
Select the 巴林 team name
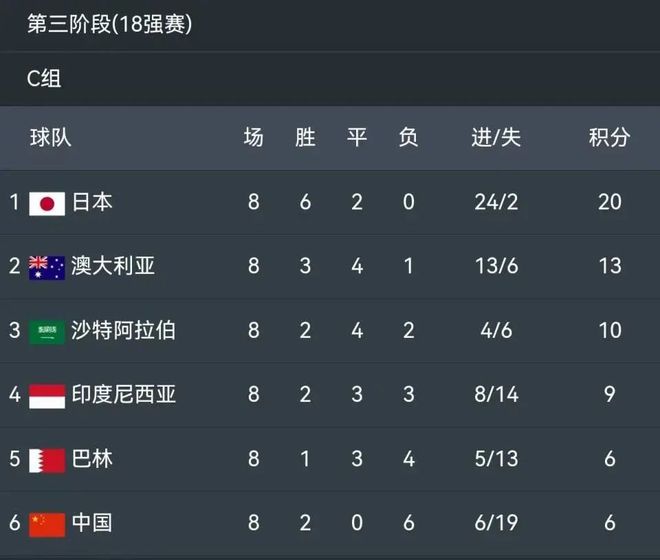(x=92, y=459)
